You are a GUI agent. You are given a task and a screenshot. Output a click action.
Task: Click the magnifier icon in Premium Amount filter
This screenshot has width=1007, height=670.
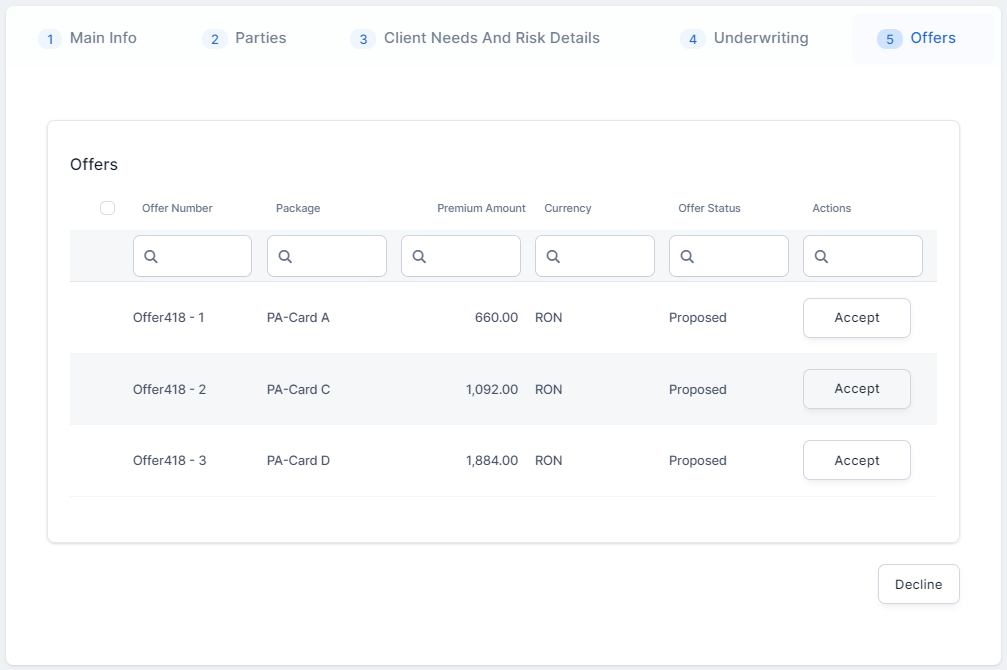419,257
